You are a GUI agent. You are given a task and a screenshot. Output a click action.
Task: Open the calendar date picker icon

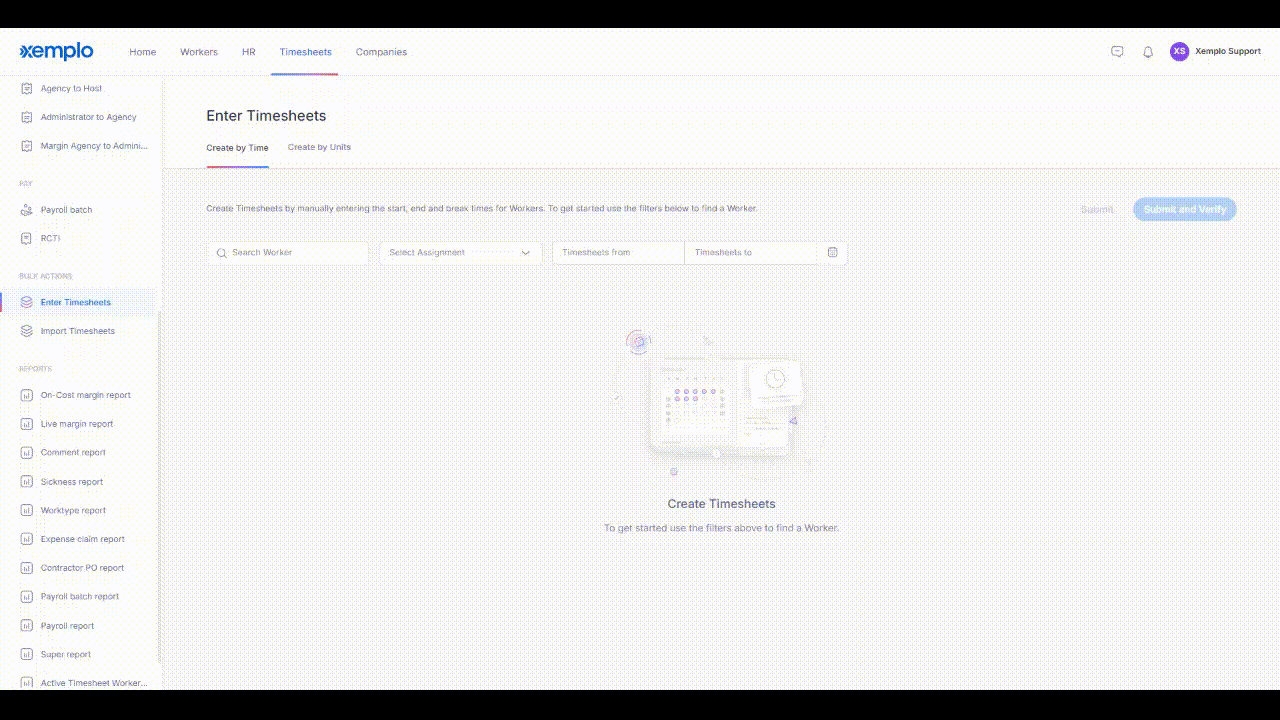coord(832,253)
